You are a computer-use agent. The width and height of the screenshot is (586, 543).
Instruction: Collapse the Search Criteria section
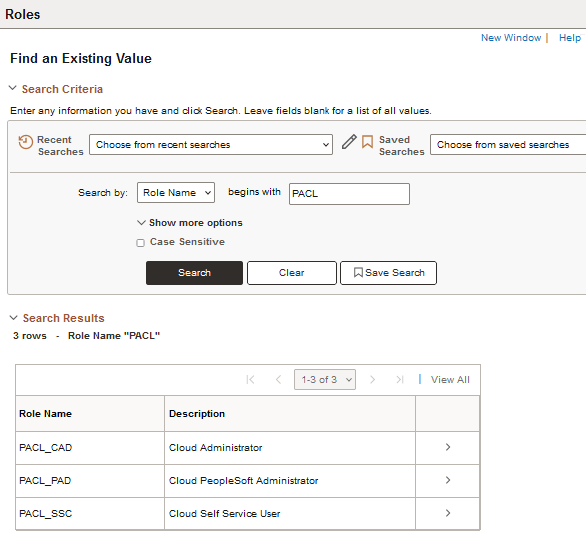(x=13, y=88)
